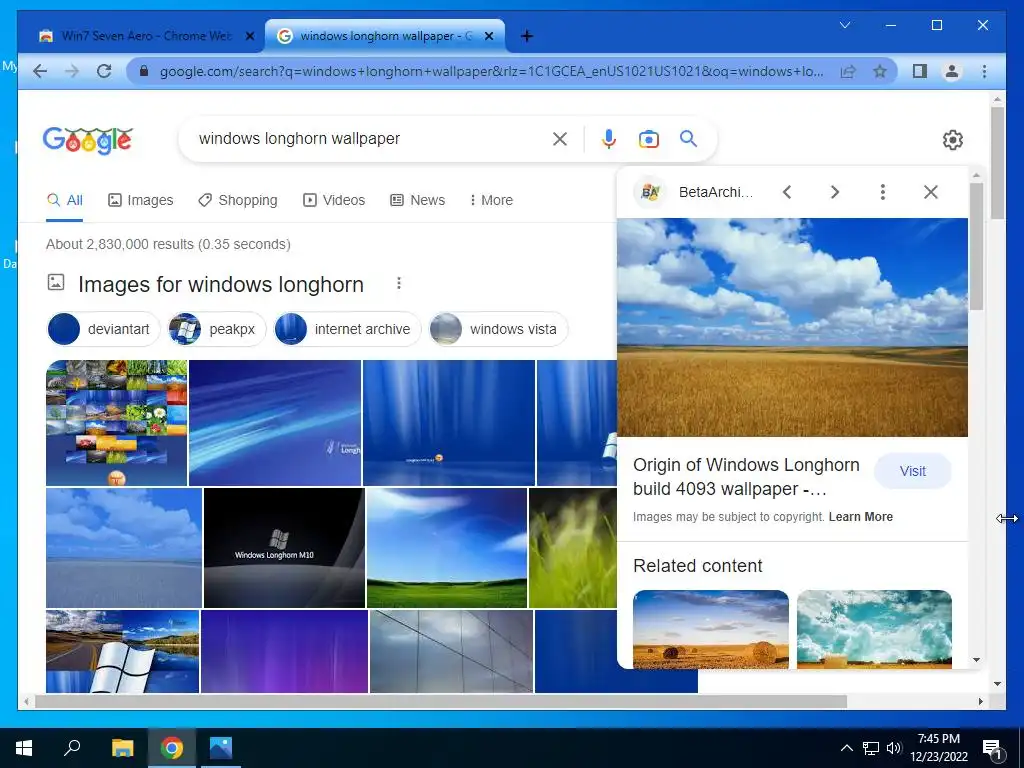The width and height of the screenshot is (1024, 768).
Task: Open File Explorer from taskbar
Action: coord(122,748)
